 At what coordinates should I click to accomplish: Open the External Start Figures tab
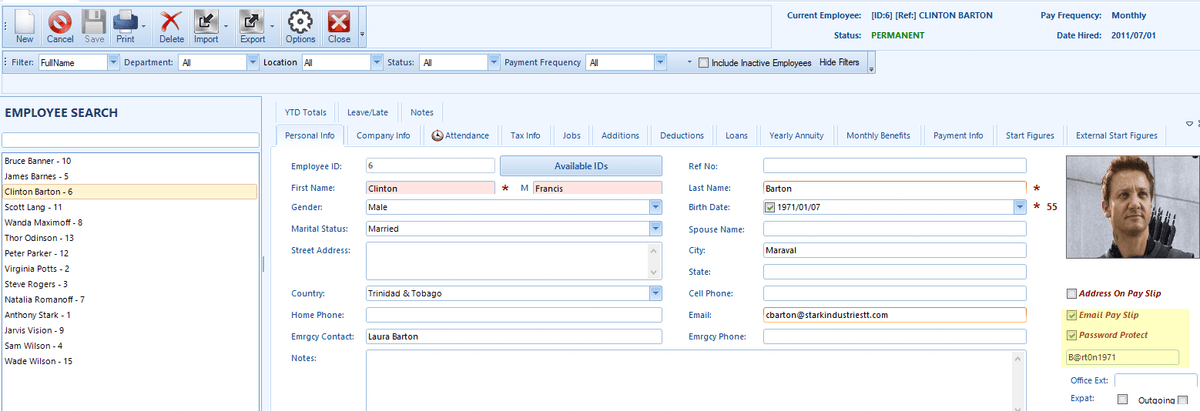point(1115,136)
